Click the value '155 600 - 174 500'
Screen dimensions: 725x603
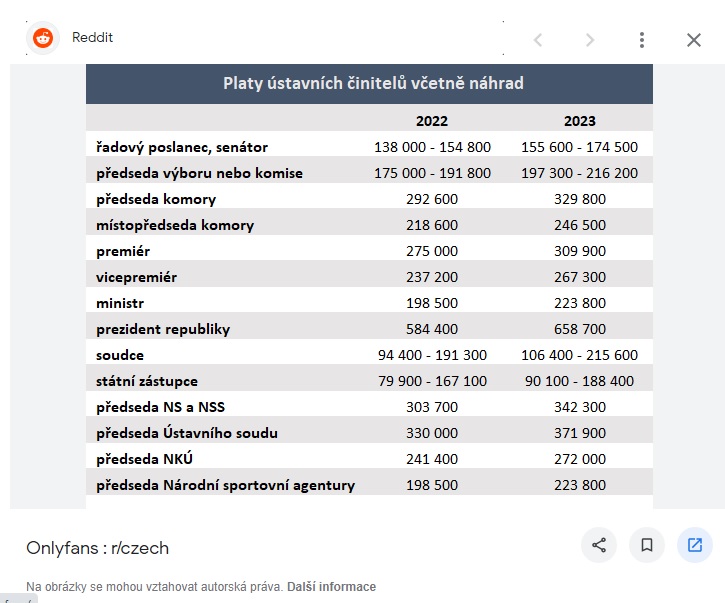pos(579,147)
